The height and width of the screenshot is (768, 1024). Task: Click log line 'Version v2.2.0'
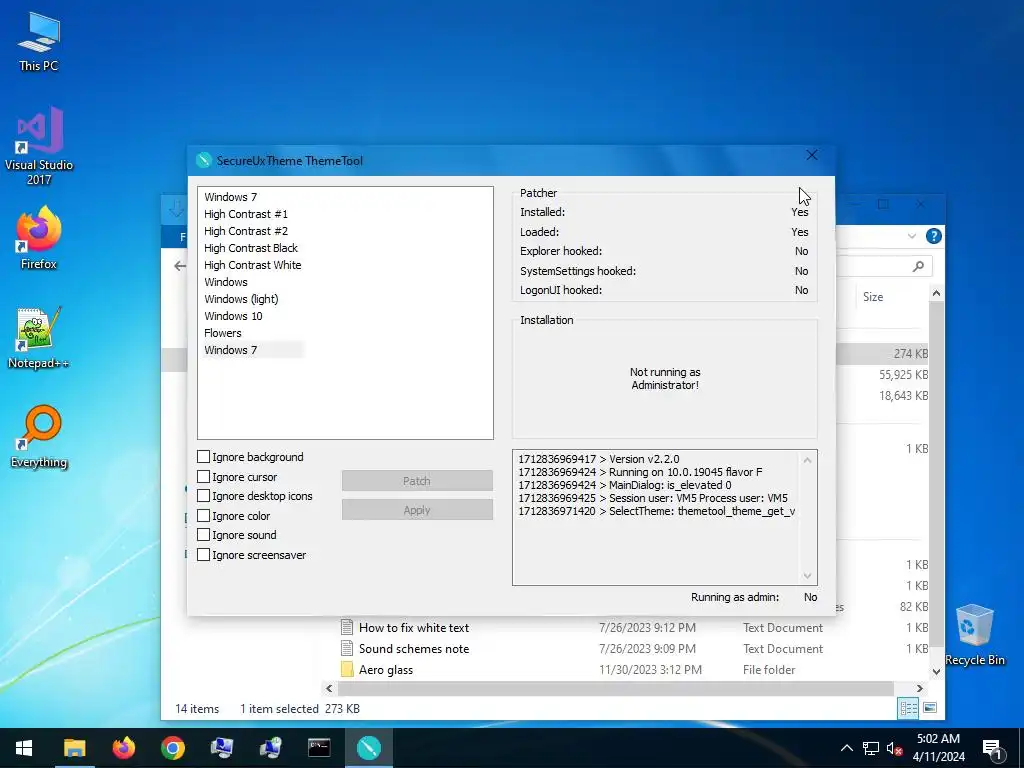(599, 459)
